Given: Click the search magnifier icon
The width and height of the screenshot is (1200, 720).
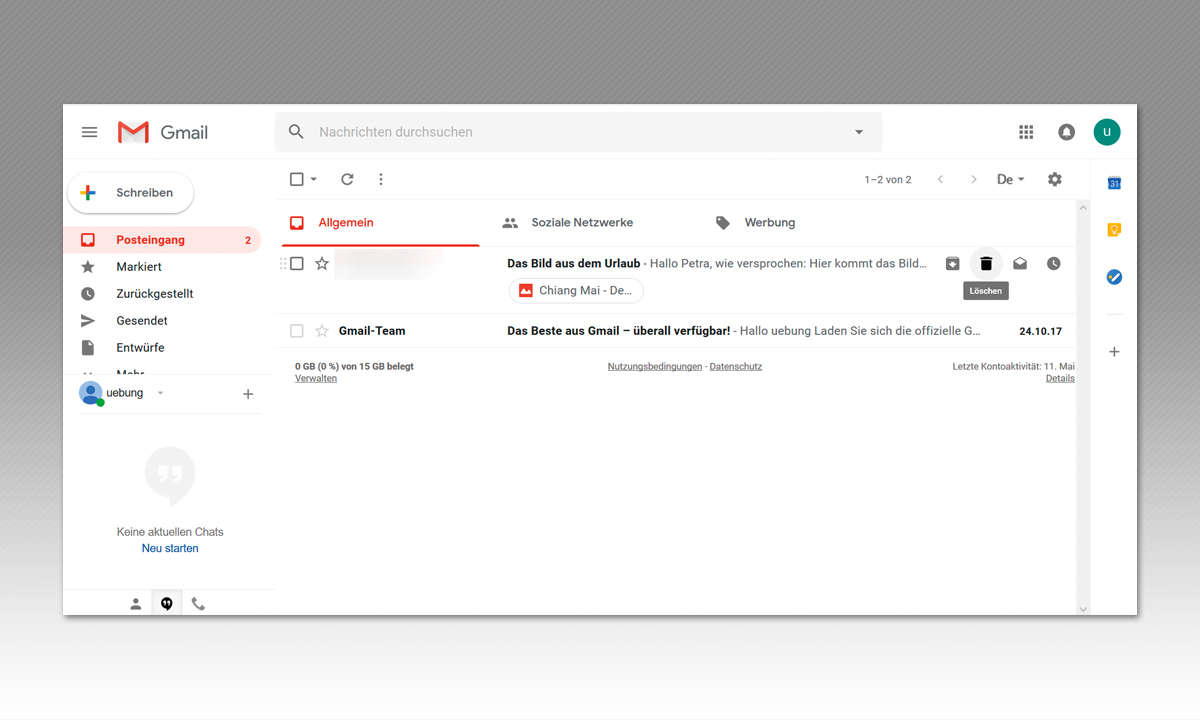Looking at the screenshot, I should (x=296, y=132).
